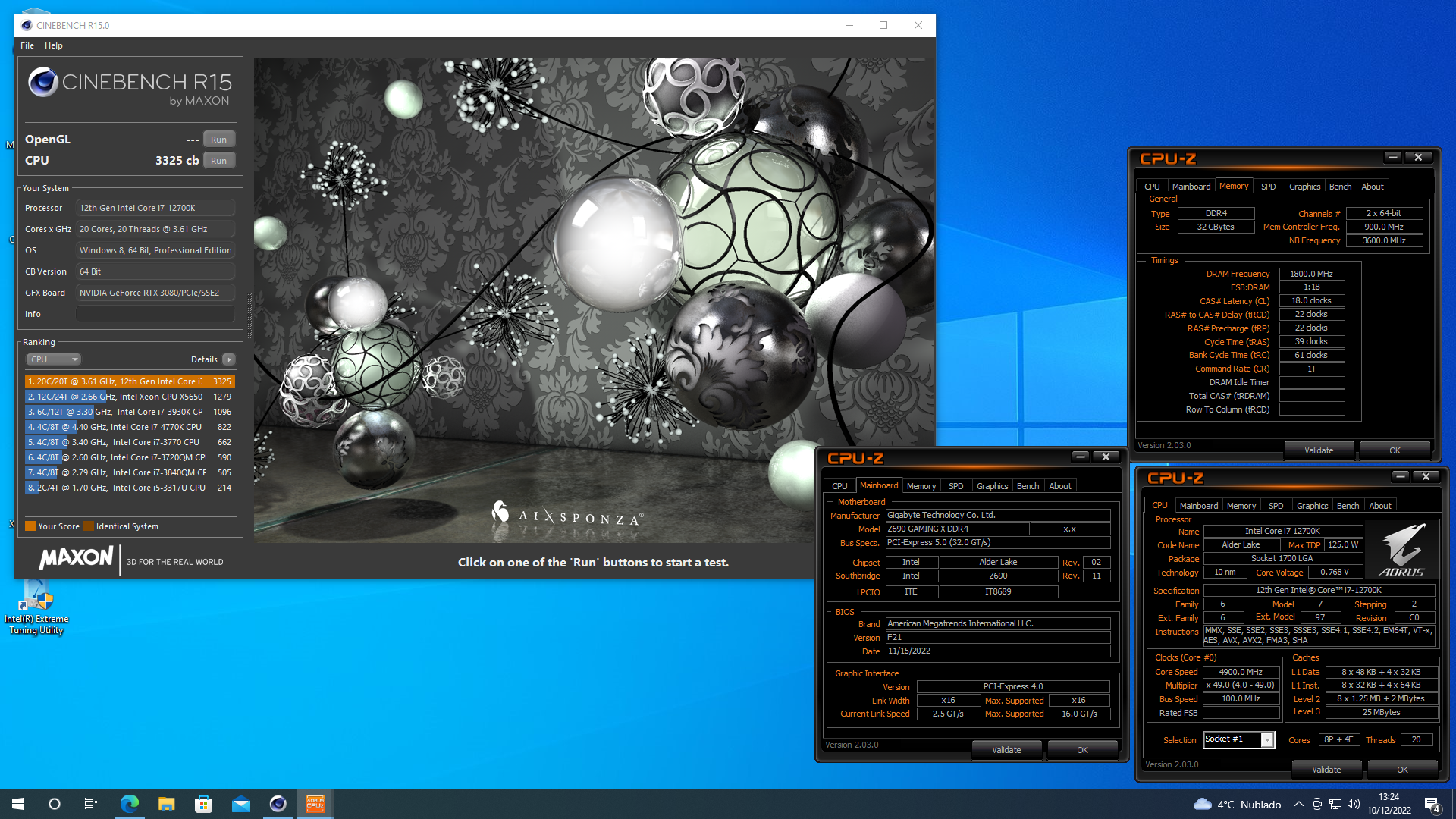Run the CPU benchmark
Image resolution: width=1456 pixels, height=819 pixels.
(x=218, y=161)
